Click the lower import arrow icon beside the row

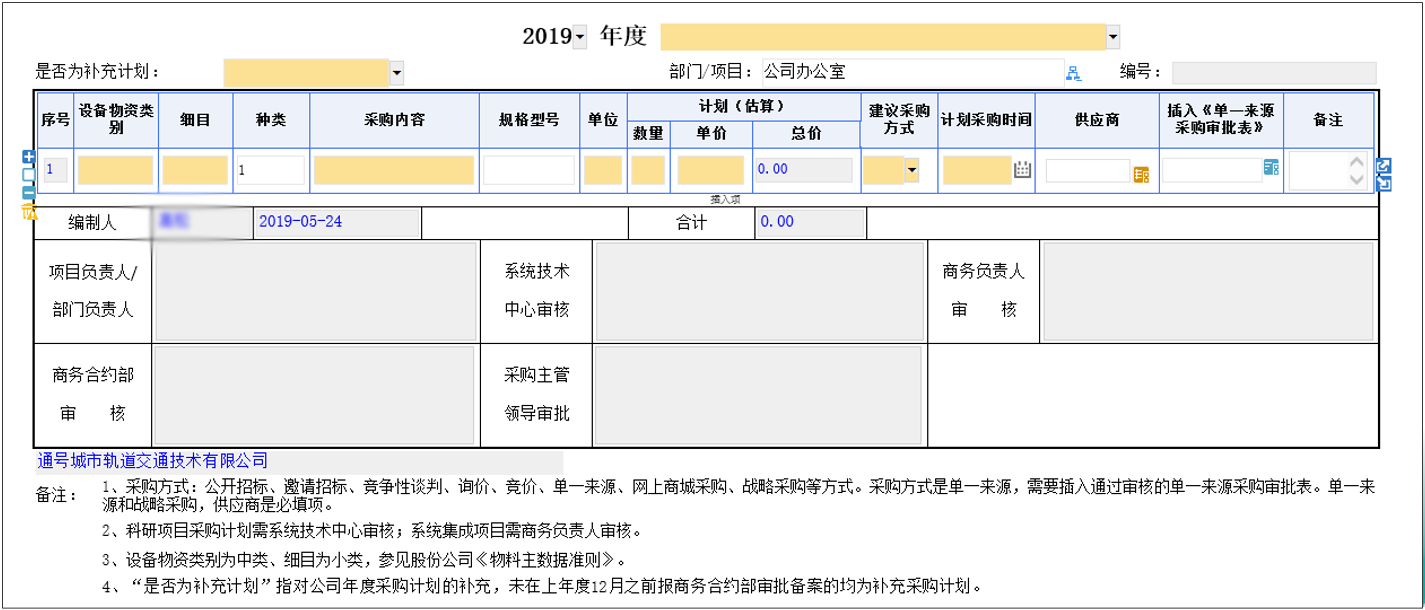tap(1383, 183)
